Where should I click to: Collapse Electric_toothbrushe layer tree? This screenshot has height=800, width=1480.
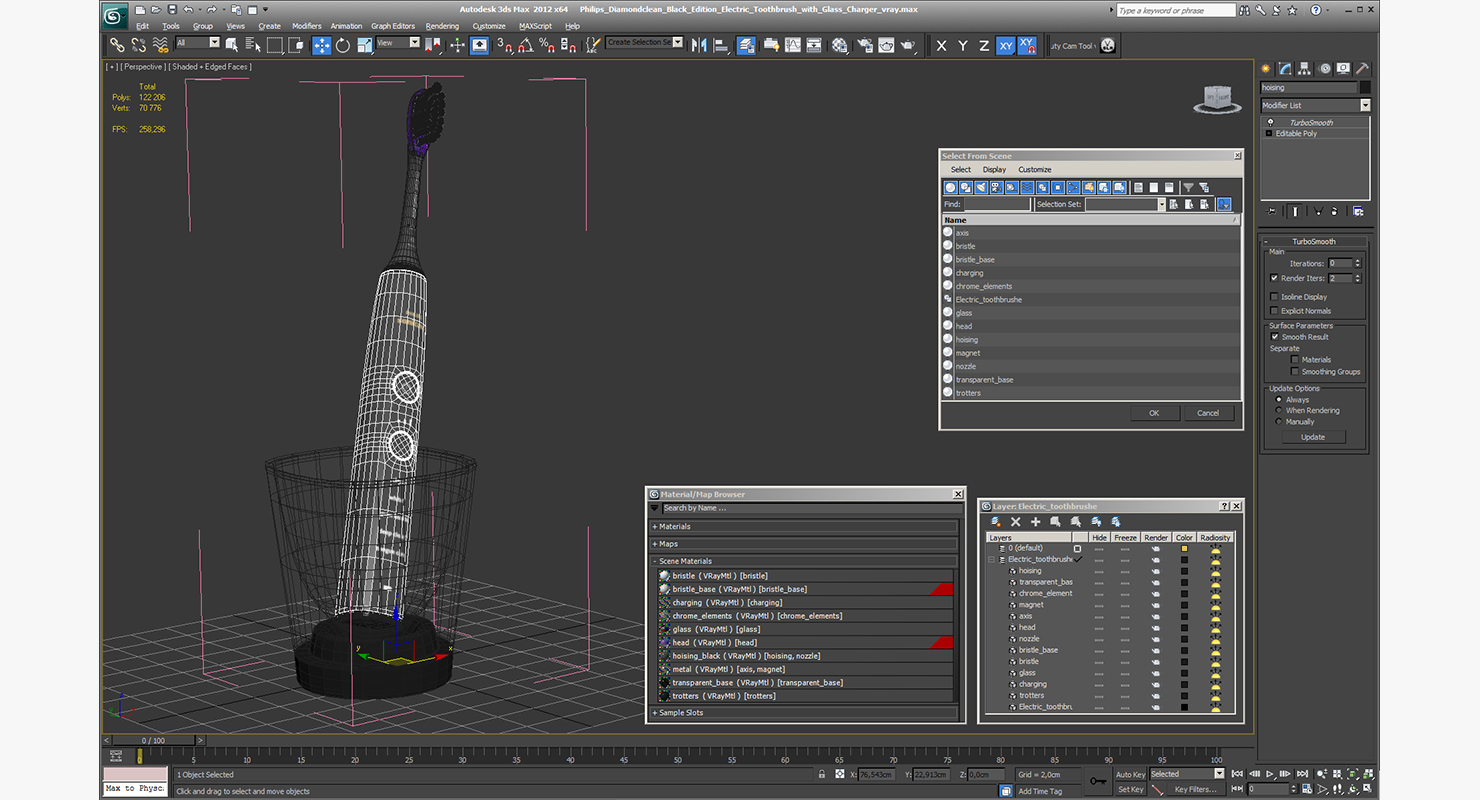click(991, 560)
